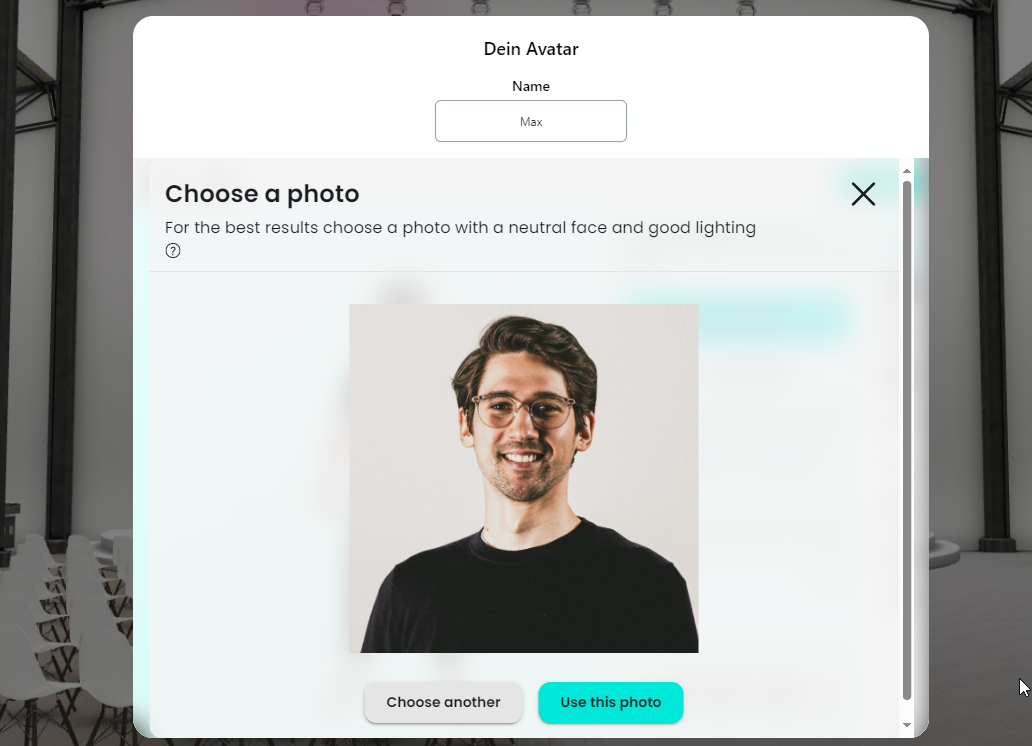Image resolution: width=1032 pixels, height=746 pixels.
Task: Open the help question mark icon
Action: (173, 251)
